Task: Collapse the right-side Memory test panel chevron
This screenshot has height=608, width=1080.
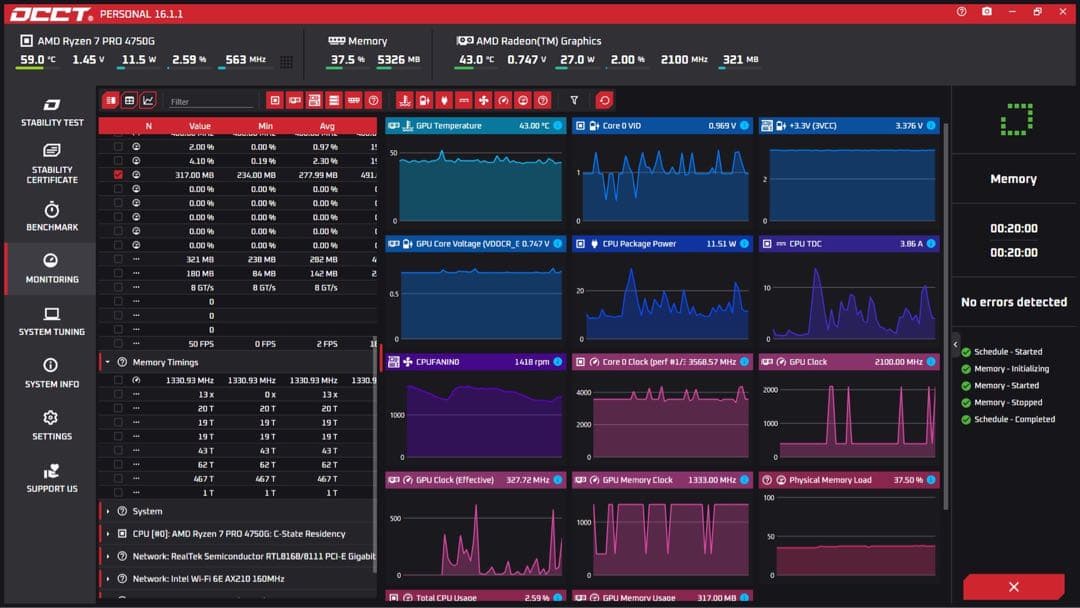Action: [x=955, y=344]
